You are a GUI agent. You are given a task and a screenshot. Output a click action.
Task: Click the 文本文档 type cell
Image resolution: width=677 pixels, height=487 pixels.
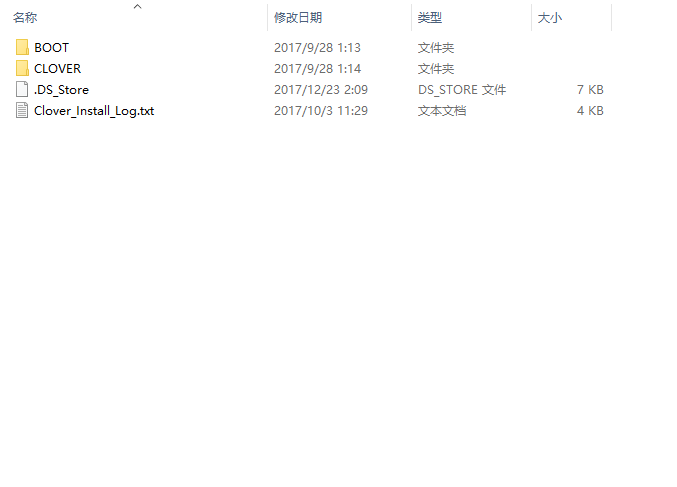[442, 111]
